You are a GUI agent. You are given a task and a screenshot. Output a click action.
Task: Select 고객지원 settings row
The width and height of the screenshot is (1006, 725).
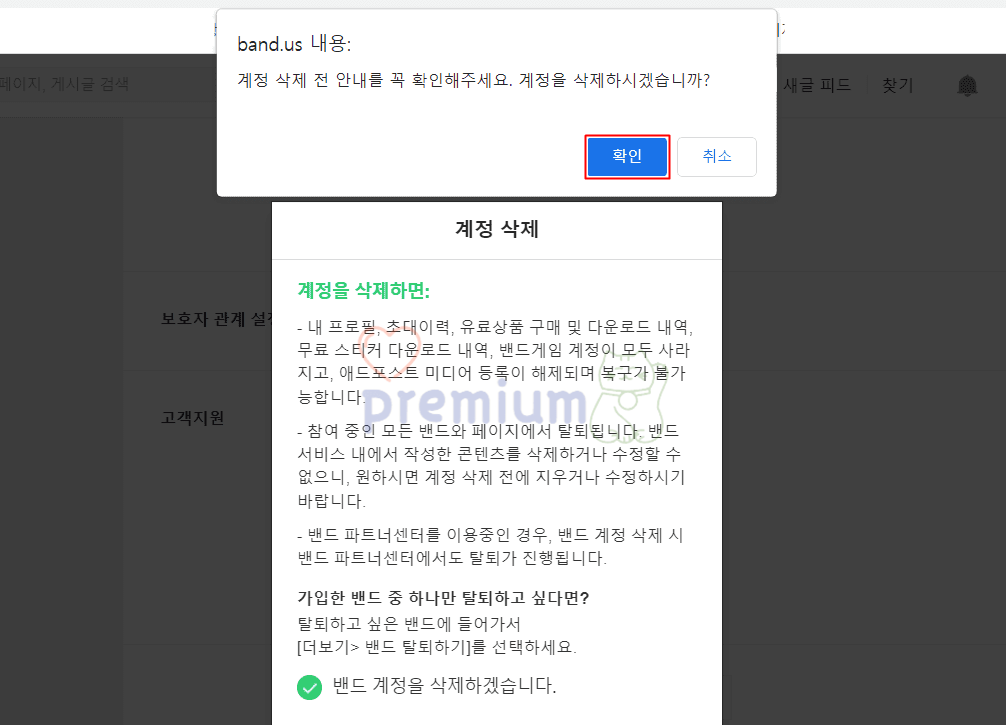192,418
